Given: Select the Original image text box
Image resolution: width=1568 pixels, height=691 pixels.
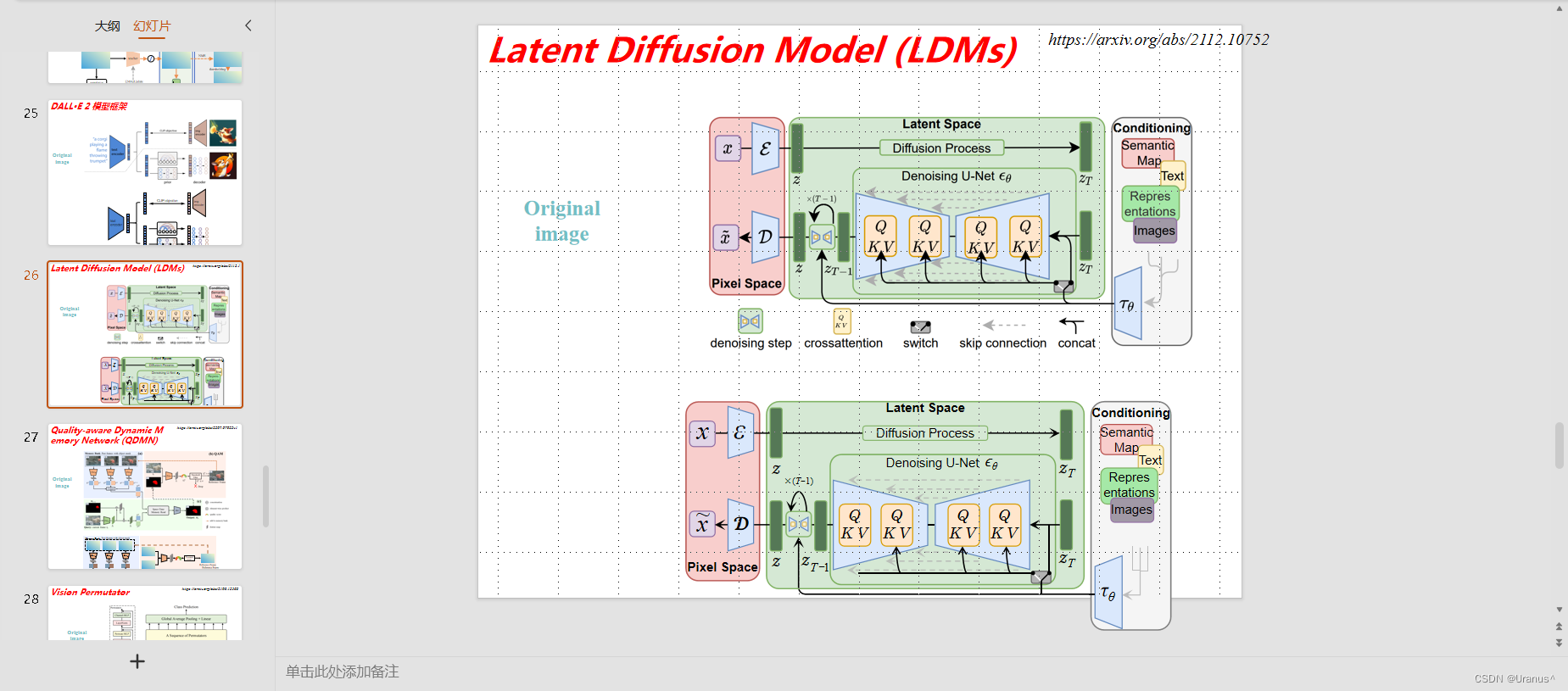Looking at the screenshot, I should [561, 220].
